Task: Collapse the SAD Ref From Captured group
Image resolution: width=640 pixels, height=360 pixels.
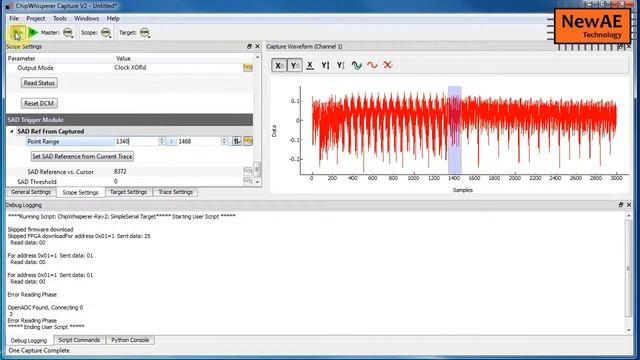Action: click(11, 131)
